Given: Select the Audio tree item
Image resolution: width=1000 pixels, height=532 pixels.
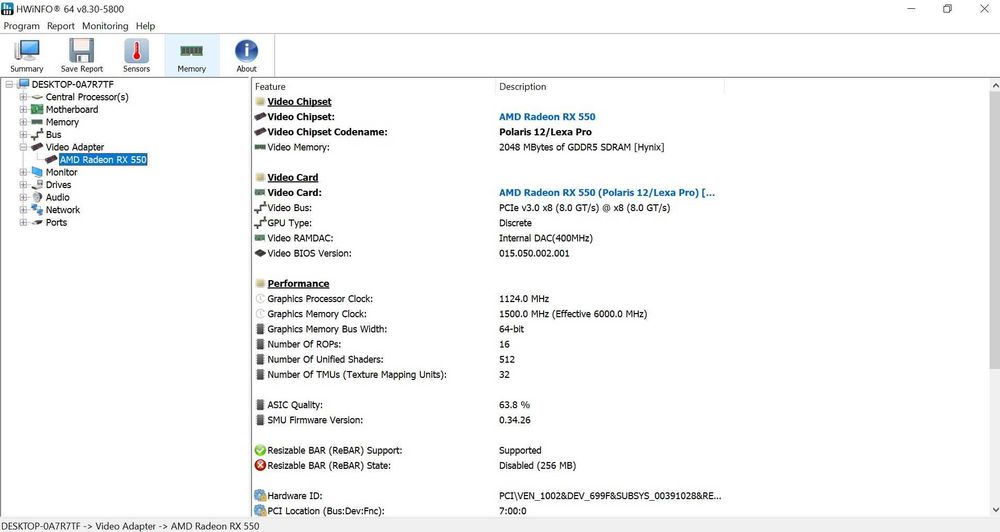Looking at the screenshot, I should (57, 197).
